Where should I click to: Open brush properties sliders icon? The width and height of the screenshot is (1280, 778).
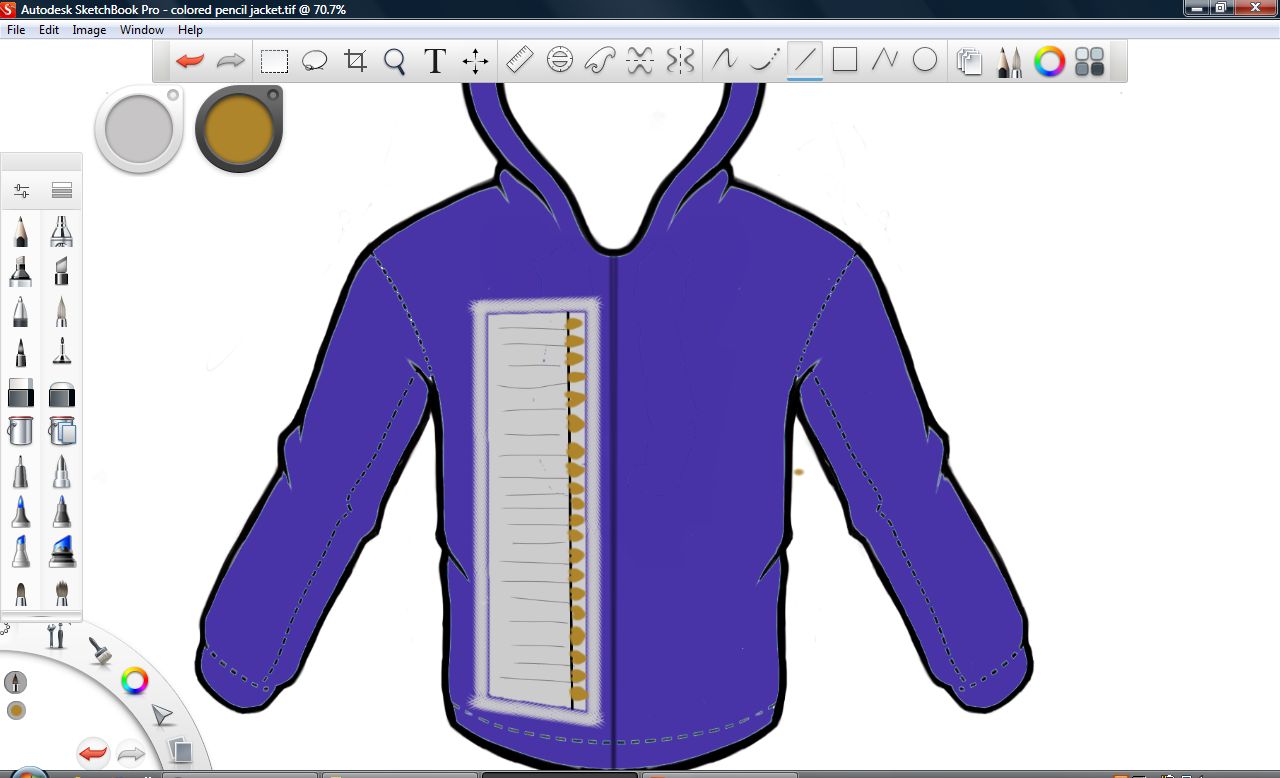coord(21,190)
